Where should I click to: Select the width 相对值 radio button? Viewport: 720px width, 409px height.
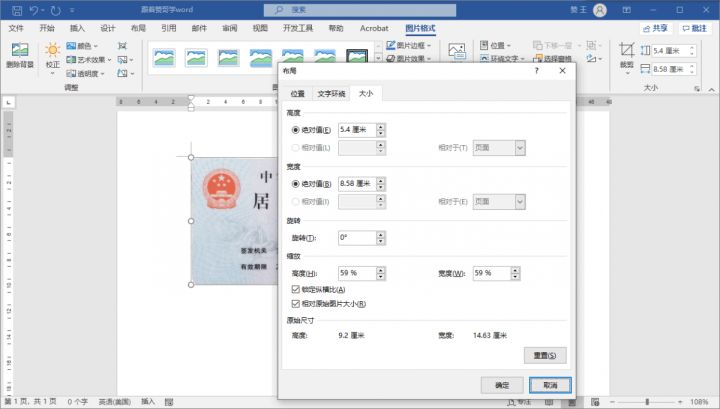296,202
